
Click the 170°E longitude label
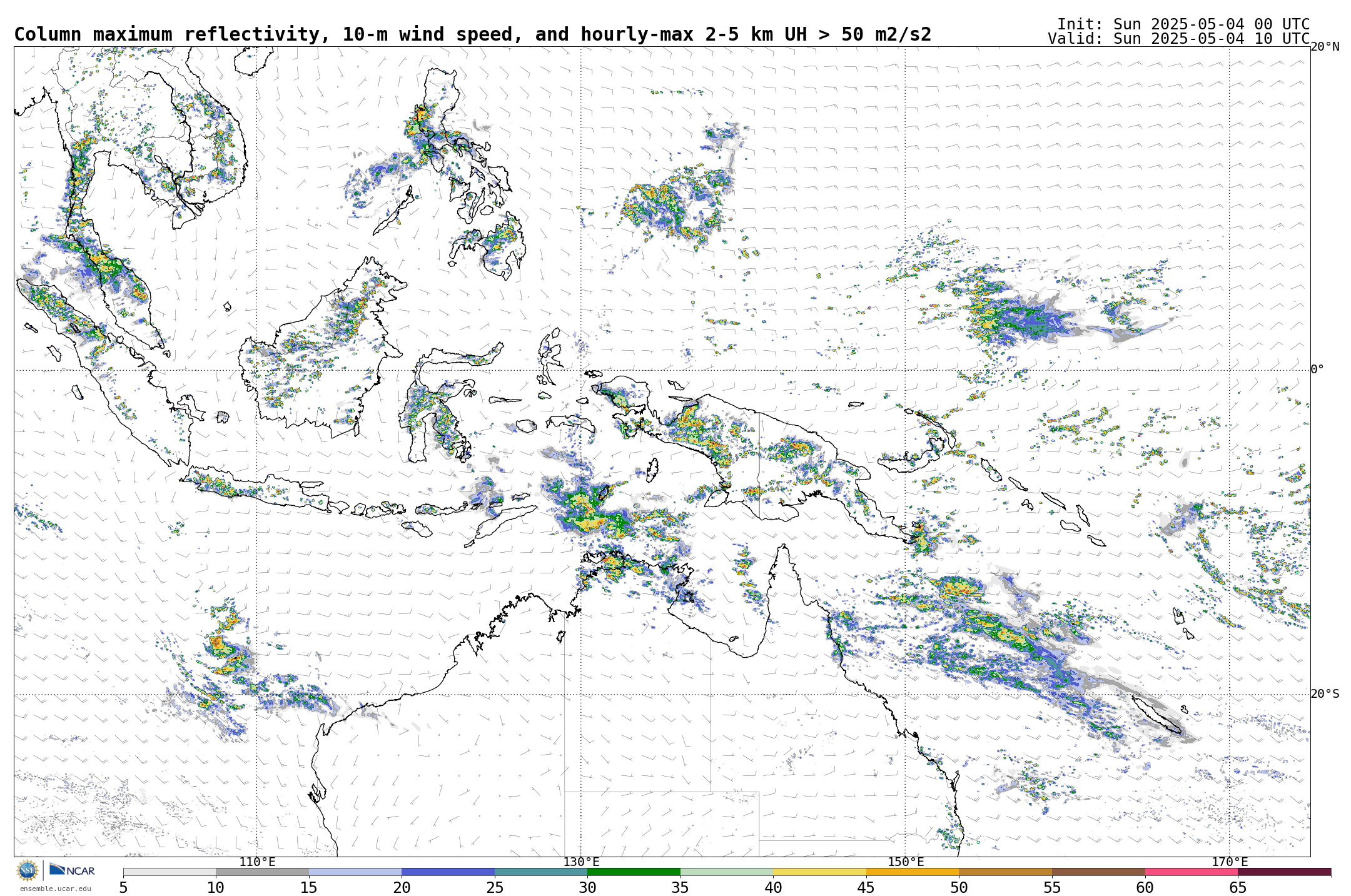[1230, 862]
